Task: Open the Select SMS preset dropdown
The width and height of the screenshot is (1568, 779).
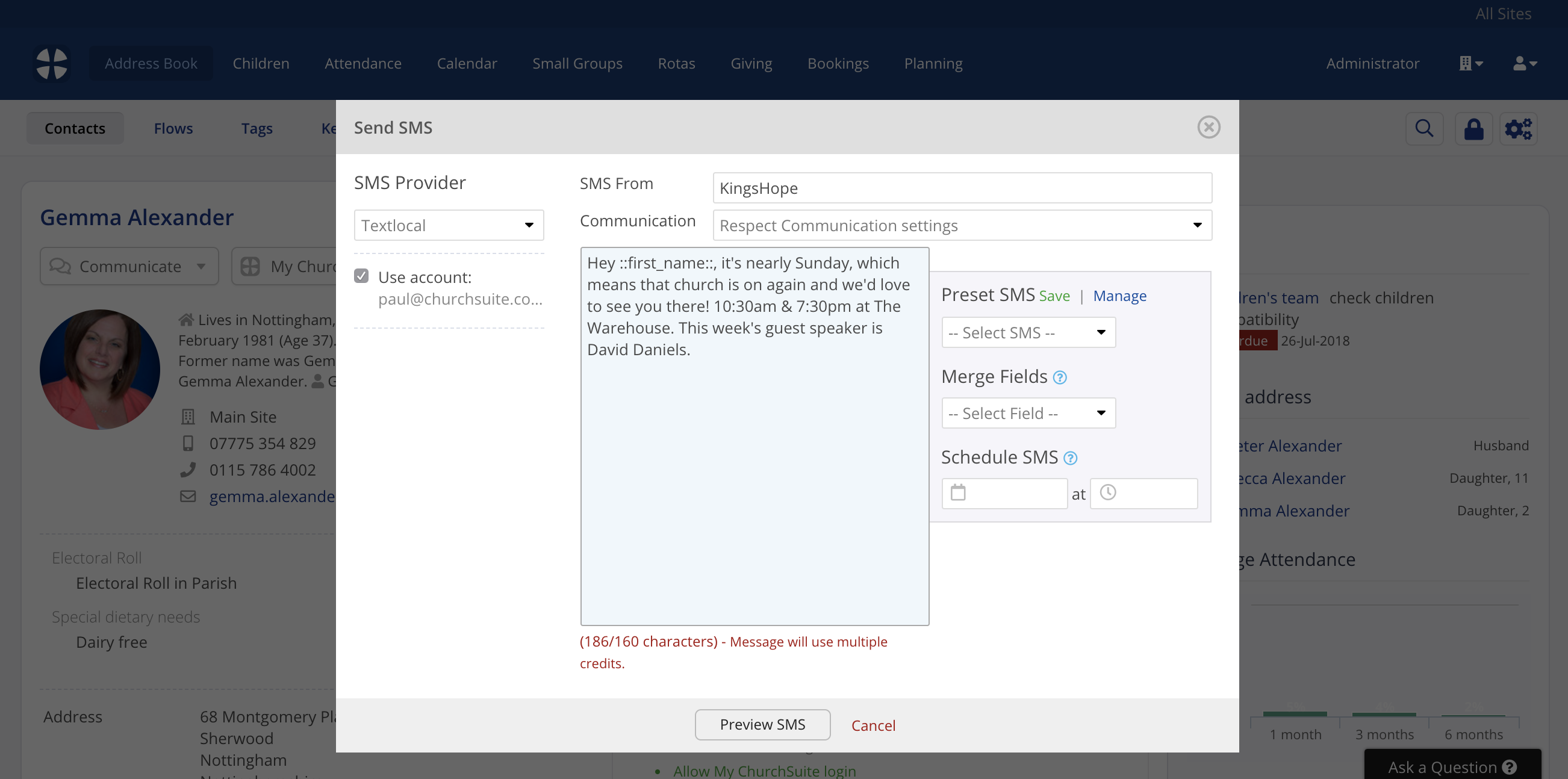Action: (x=1028, y=332)
